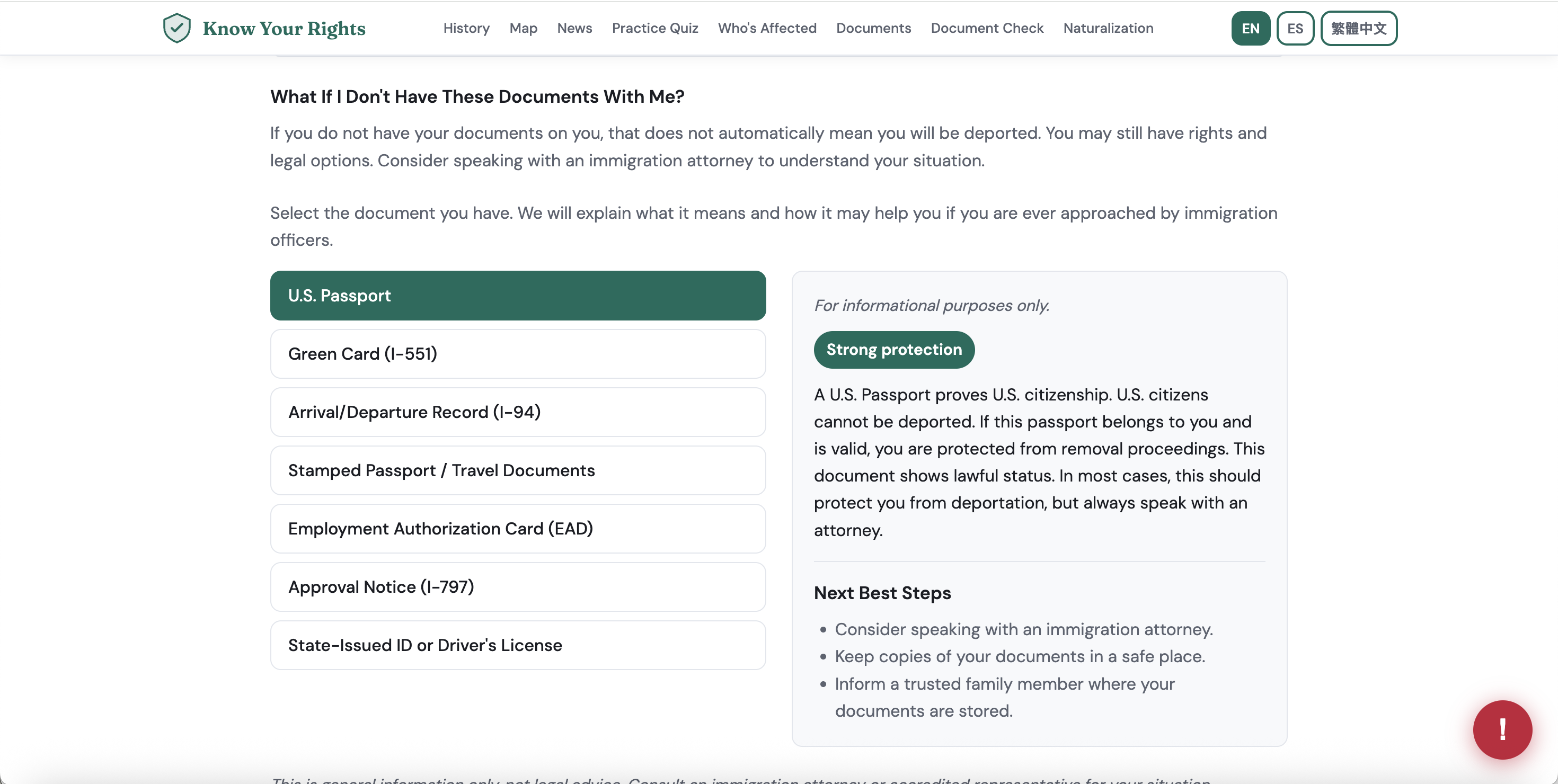Switch language to Spanish (ES)
1558x784 pixels.
pos(1294,29)
